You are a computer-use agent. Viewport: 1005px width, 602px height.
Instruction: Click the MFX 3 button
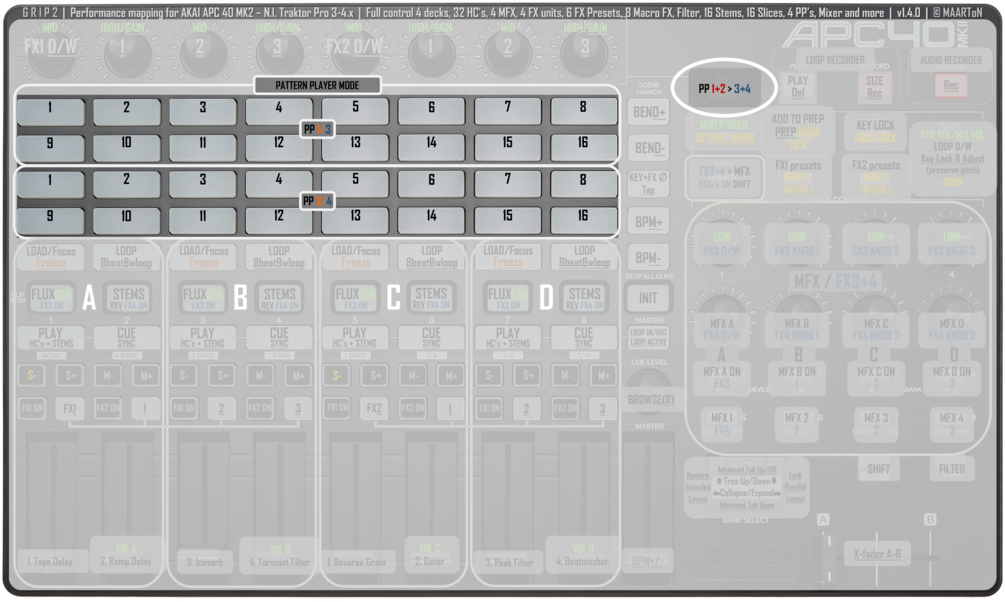point(876,424)
